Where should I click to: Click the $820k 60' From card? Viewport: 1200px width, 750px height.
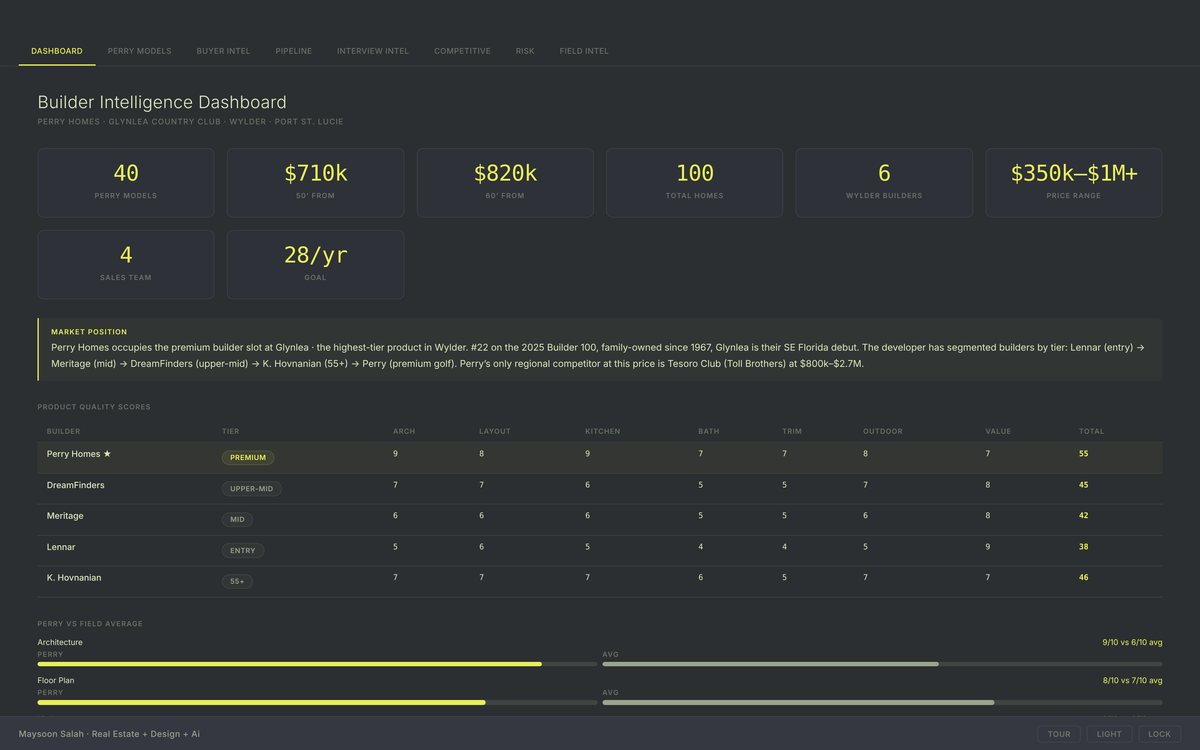point(505,183)
